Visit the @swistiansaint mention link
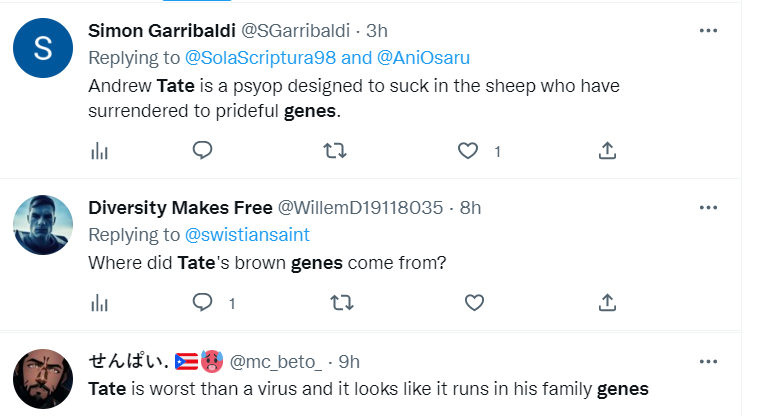 [247, 235]
